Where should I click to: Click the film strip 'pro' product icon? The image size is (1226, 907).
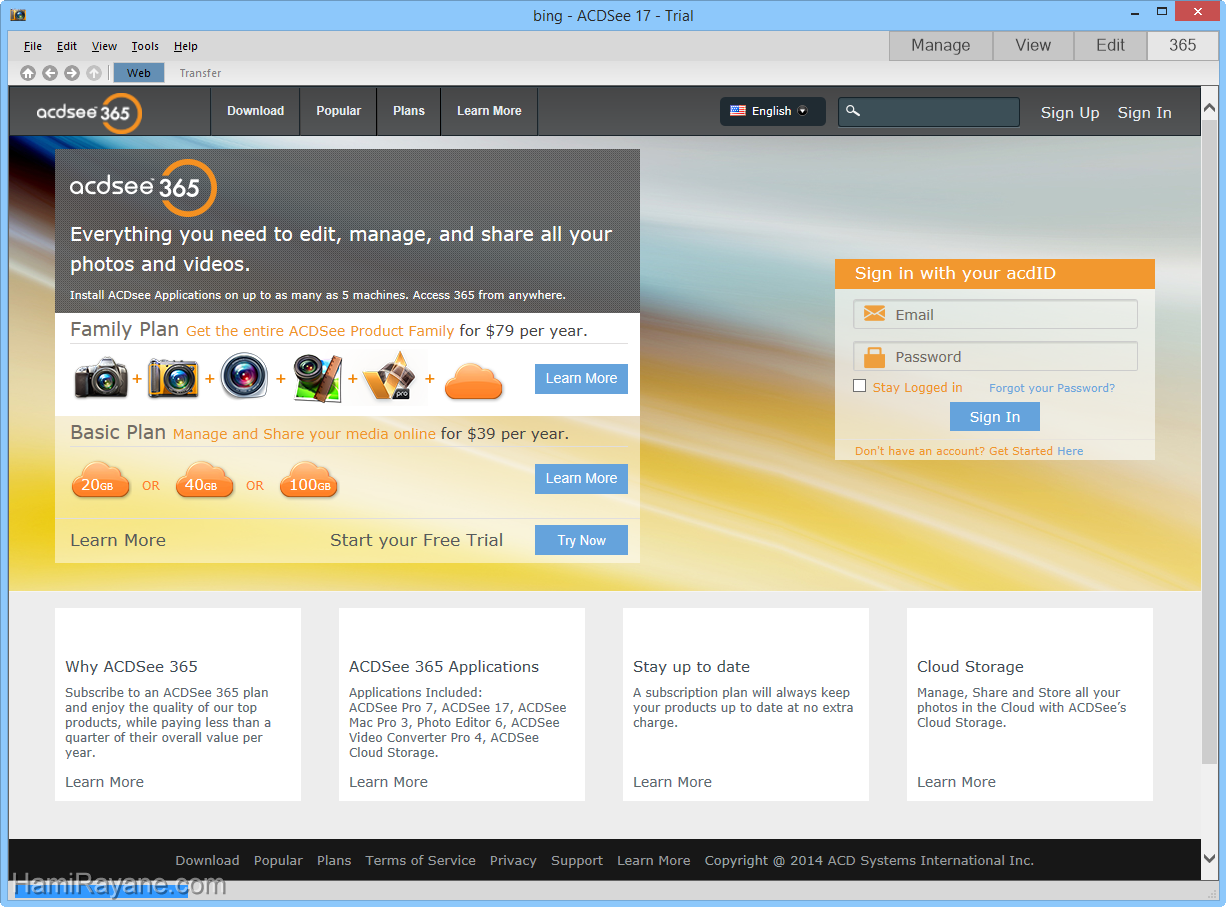click(x=389, y=377)
